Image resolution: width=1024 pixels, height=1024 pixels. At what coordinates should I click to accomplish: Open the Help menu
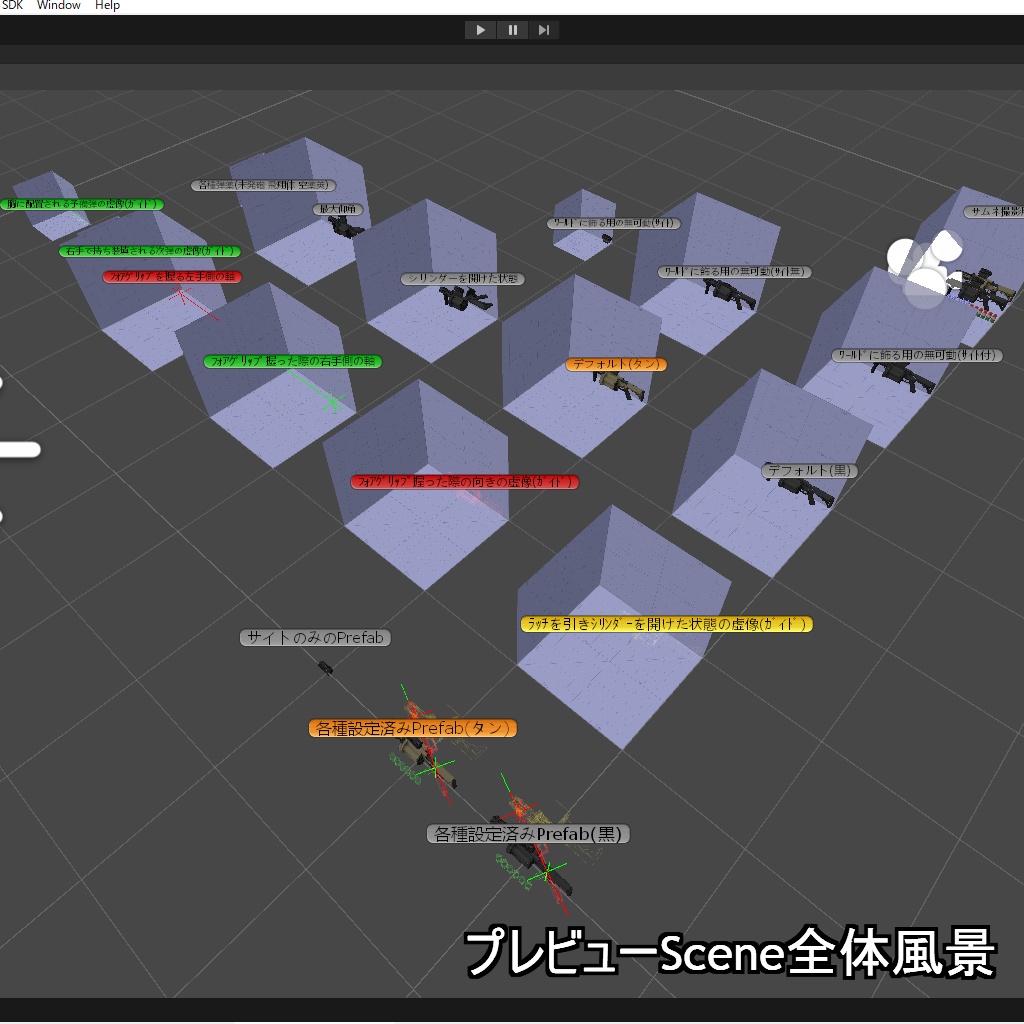[106, 5]
